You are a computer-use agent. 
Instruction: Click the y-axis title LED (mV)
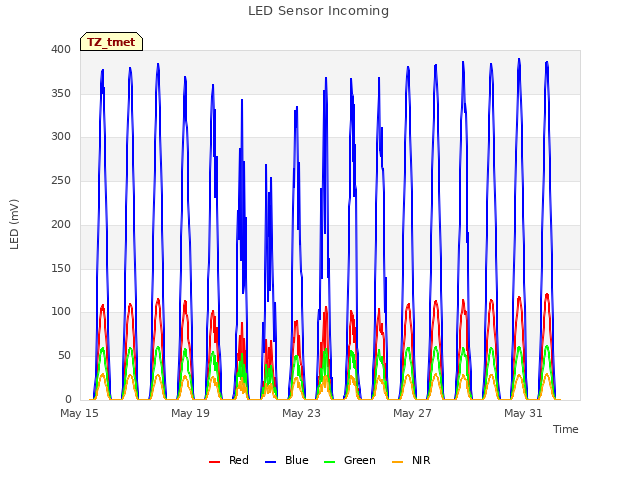click(x=14, y=224)
